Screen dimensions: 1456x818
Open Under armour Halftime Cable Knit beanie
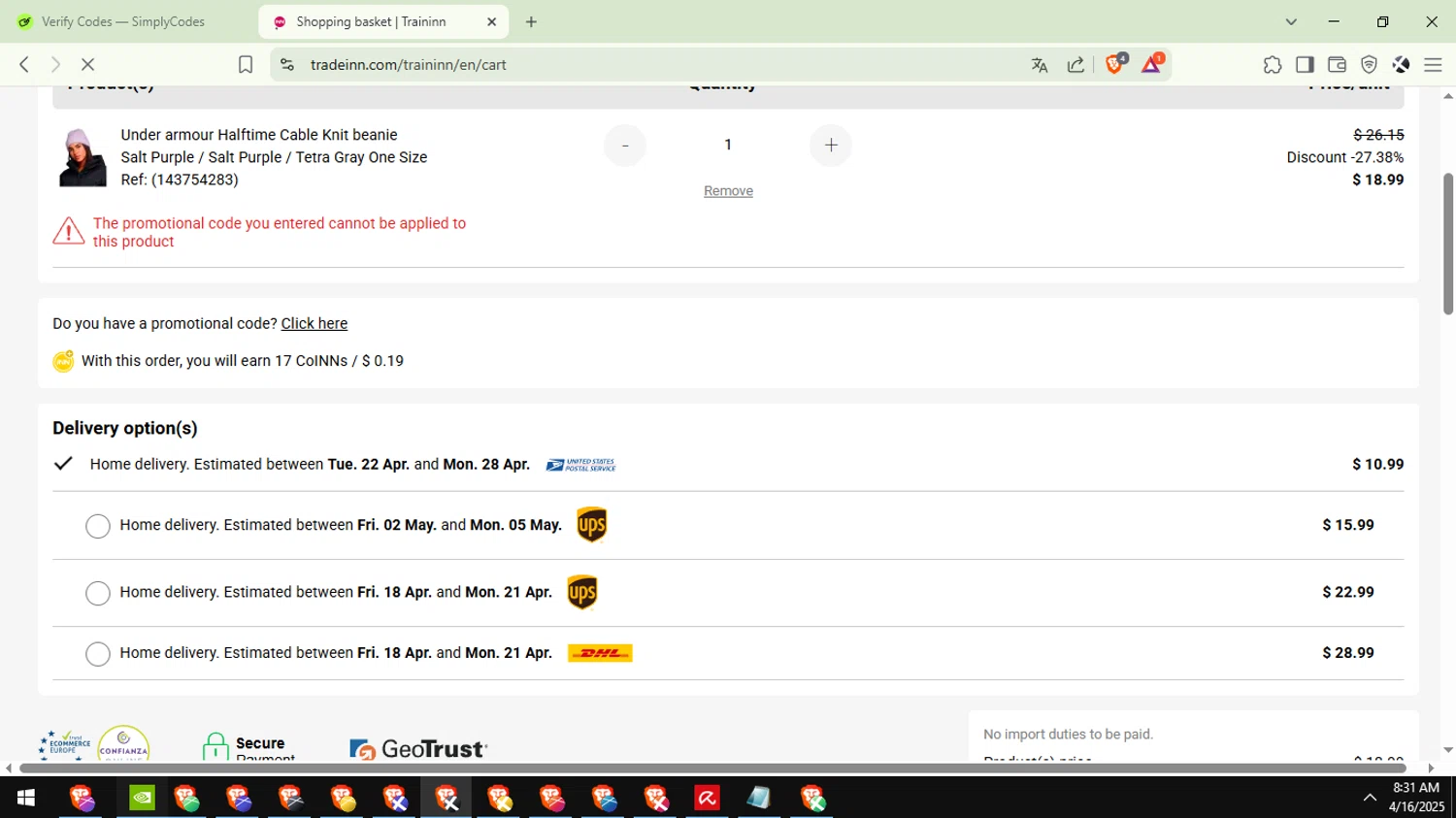coord(259,135)
